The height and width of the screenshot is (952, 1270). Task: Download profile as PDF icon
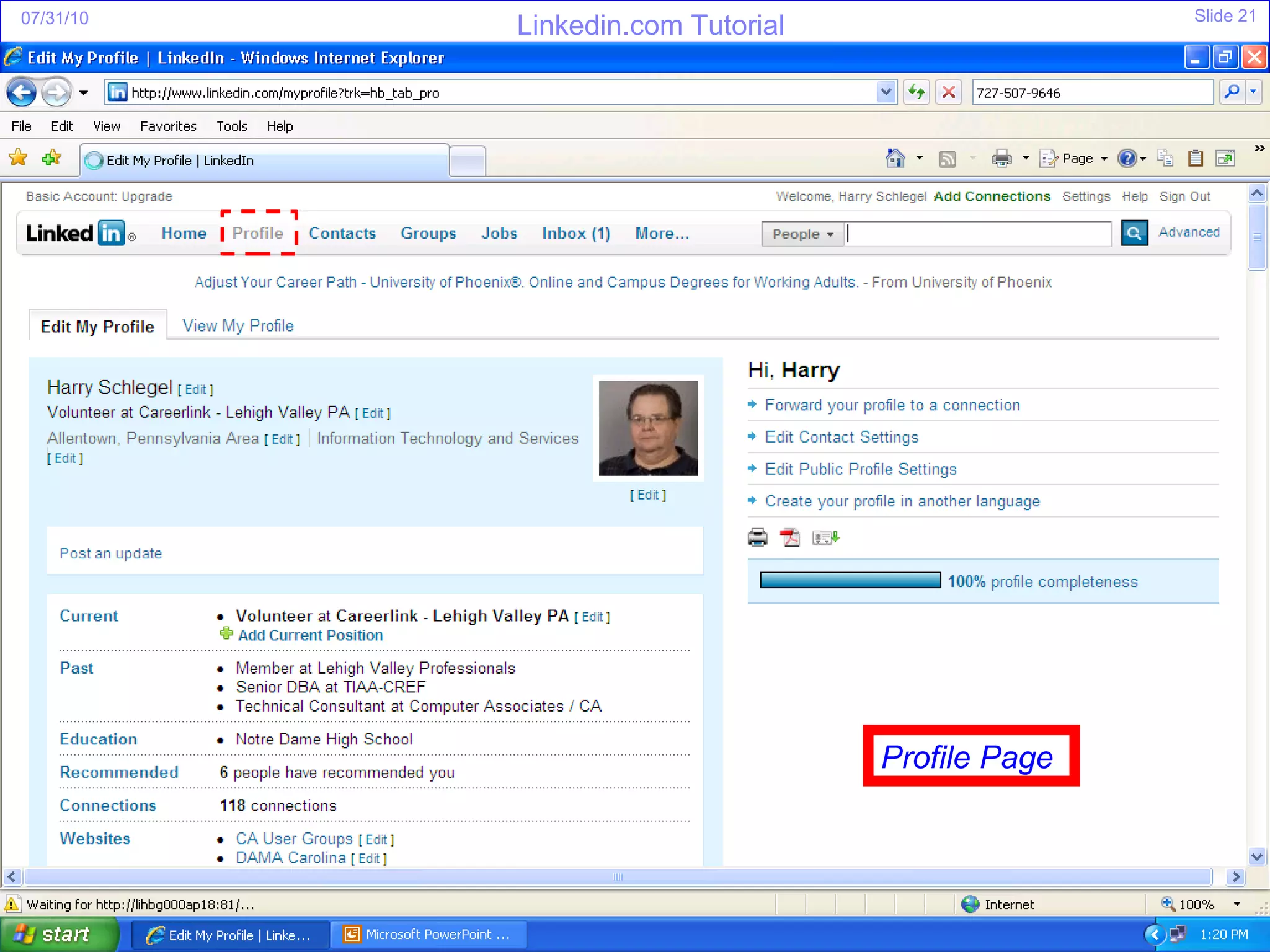click(x=790, y=537)
